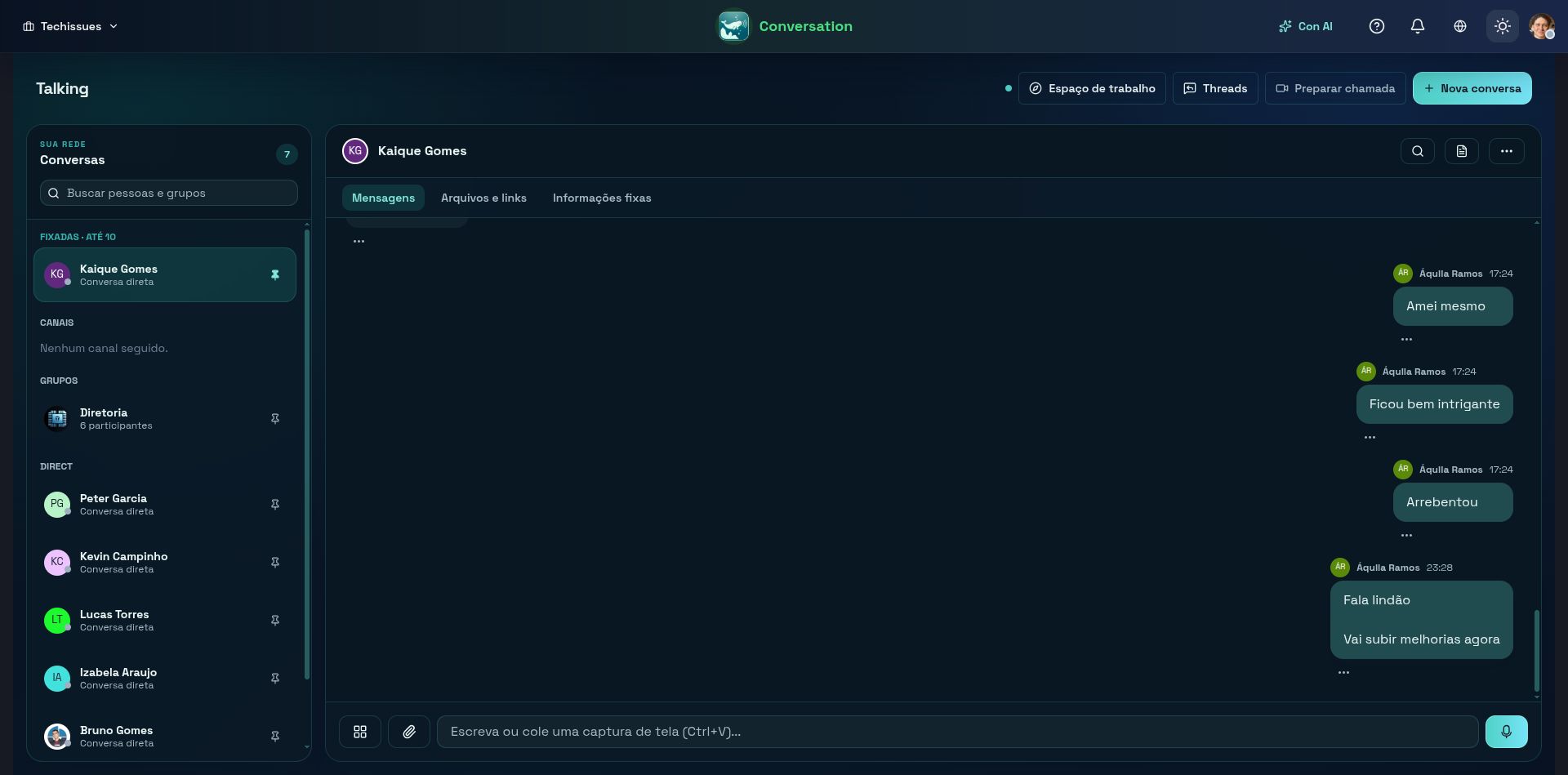Pin Bruno Gomes conversation
The width and height of the screenshot is (1568, 775).
point(275,737)
